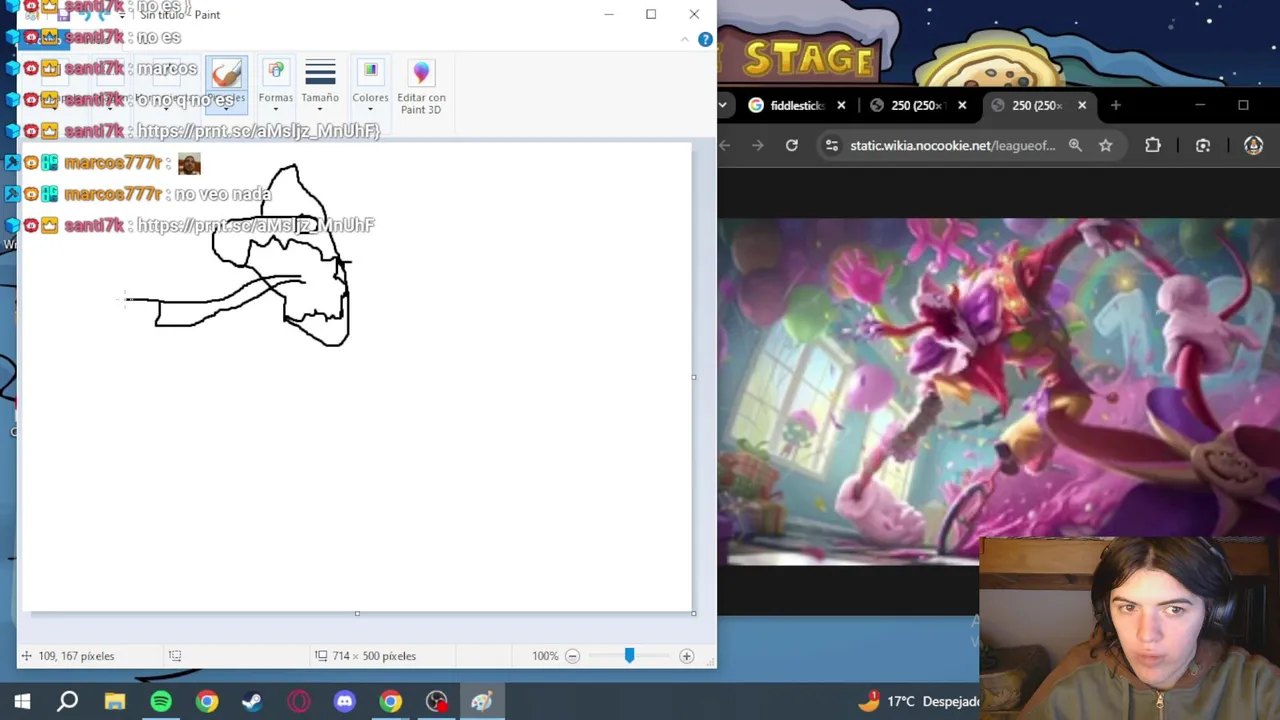1280x720 pixels.
Task: Open the second Chrome taskbar icon
Action: coord(391,702)
